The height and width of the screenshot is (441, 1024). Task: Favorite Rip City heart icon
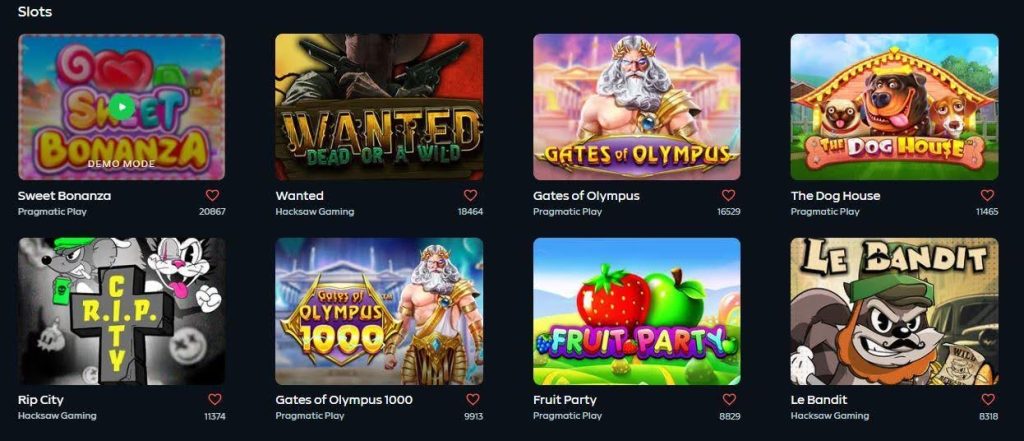(x=215, y=399)
